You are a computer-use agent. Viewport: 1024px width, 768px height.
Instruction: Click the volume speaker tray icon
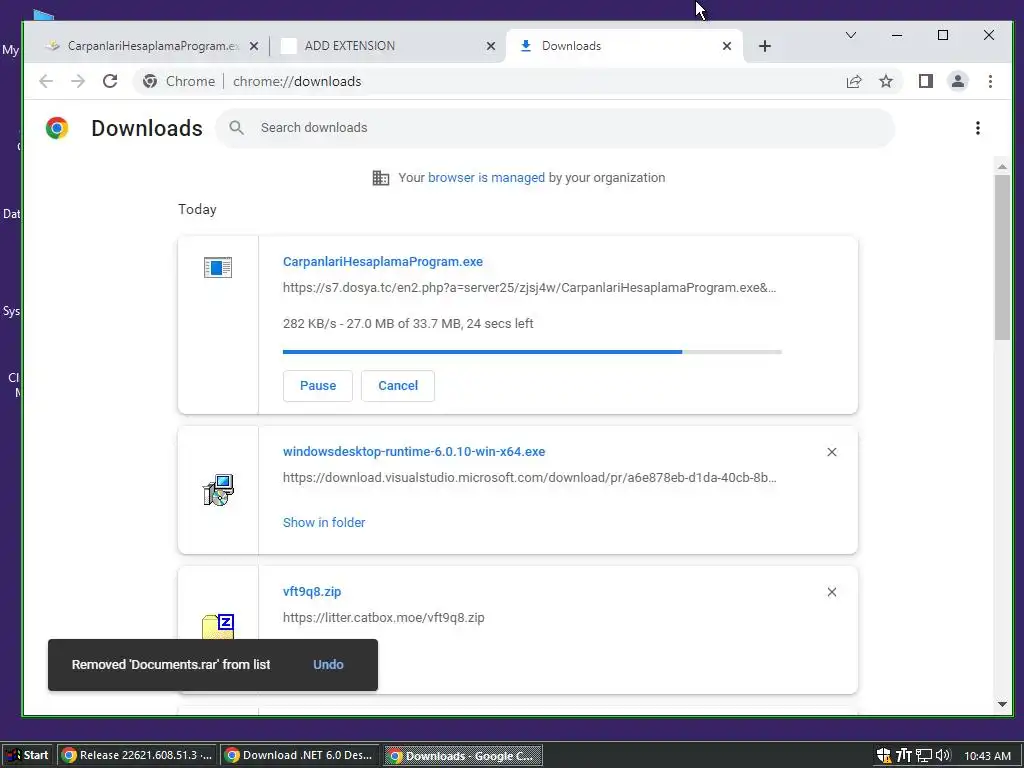[x=942, y=756]
